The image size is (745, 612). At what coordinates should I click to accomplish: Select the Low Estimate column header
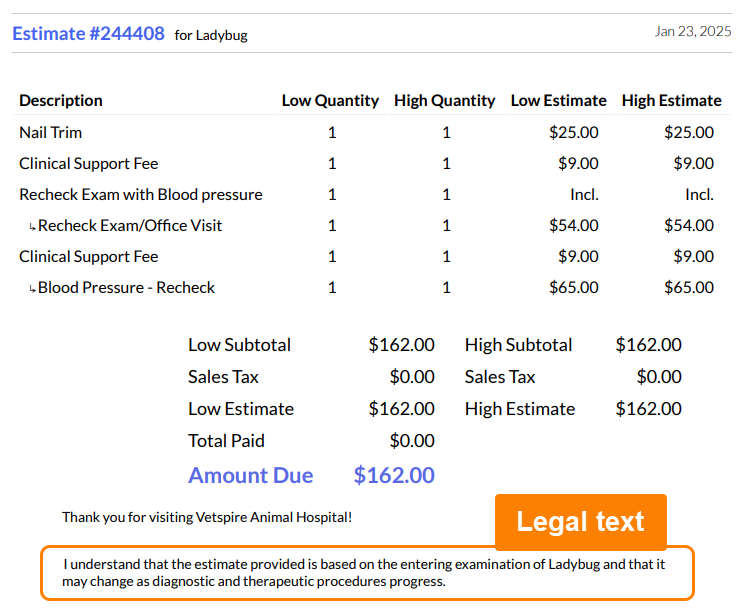tap(558, 100)
